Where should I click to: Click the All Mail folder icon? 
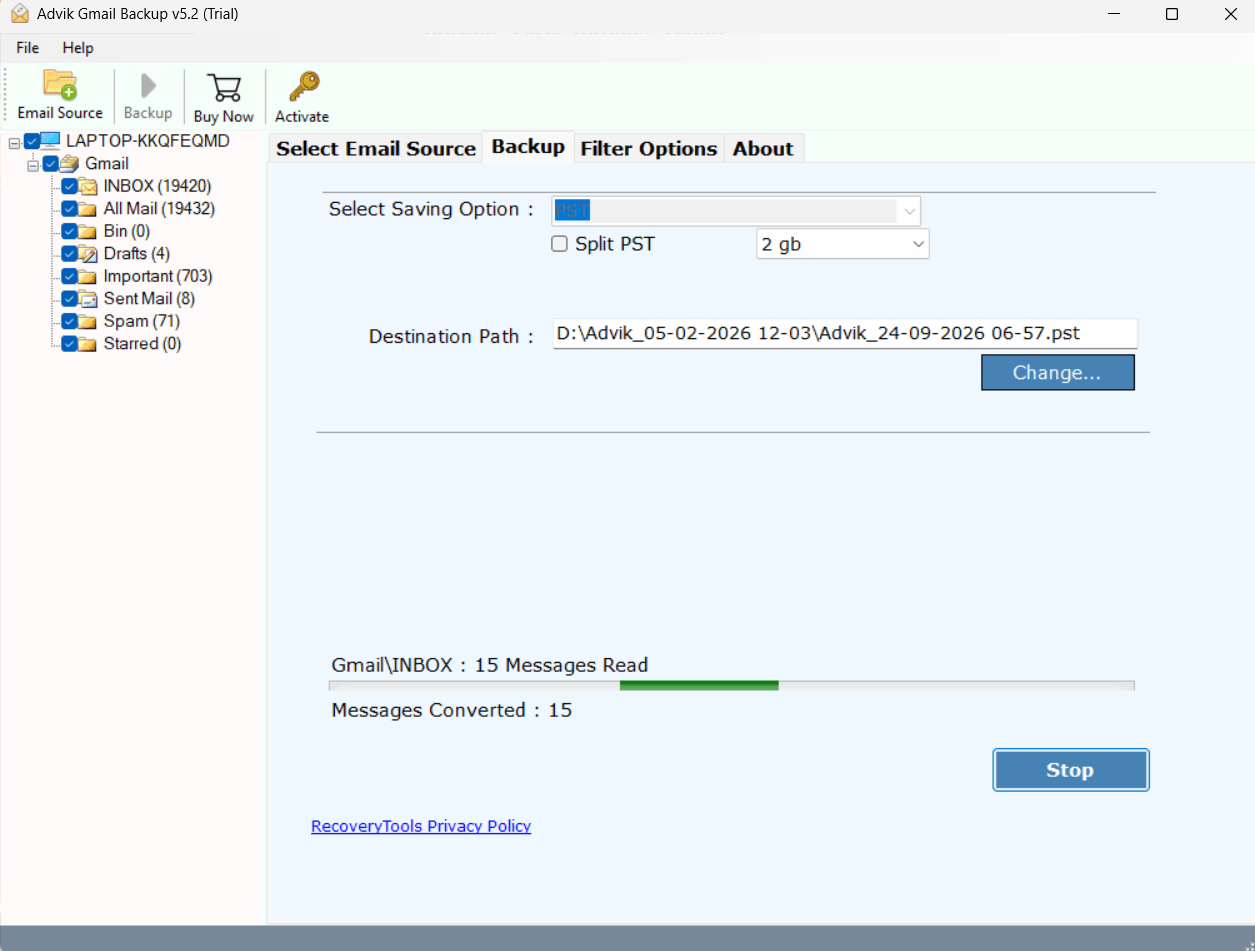[x=89, y=209]
